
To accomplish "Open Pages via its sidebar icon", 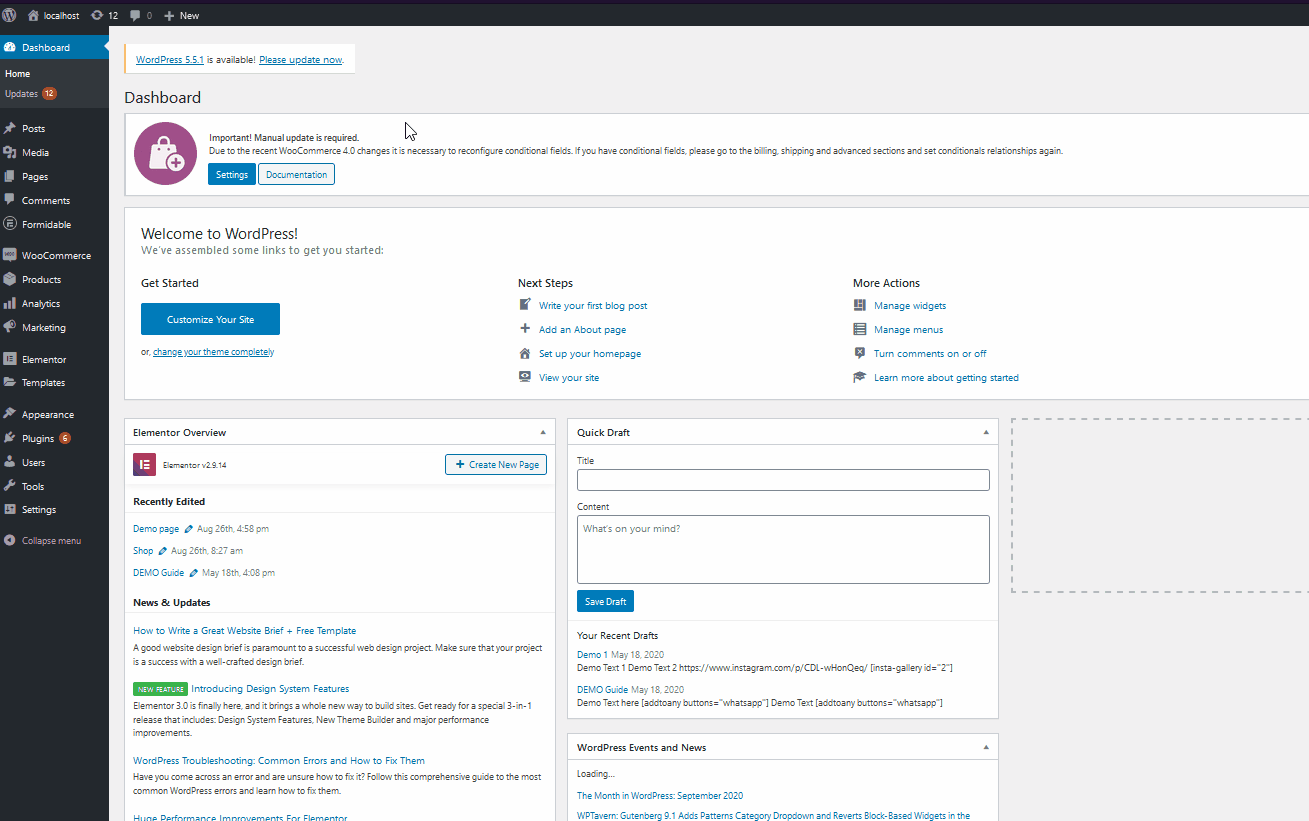I will click(x=10, y=176).
